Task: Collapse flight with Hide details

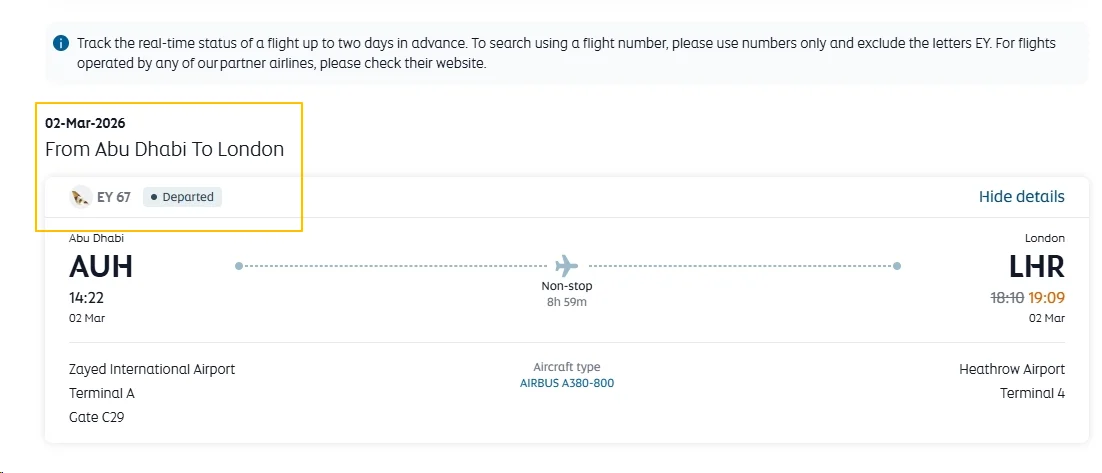Action: (x=1021, y=197)
